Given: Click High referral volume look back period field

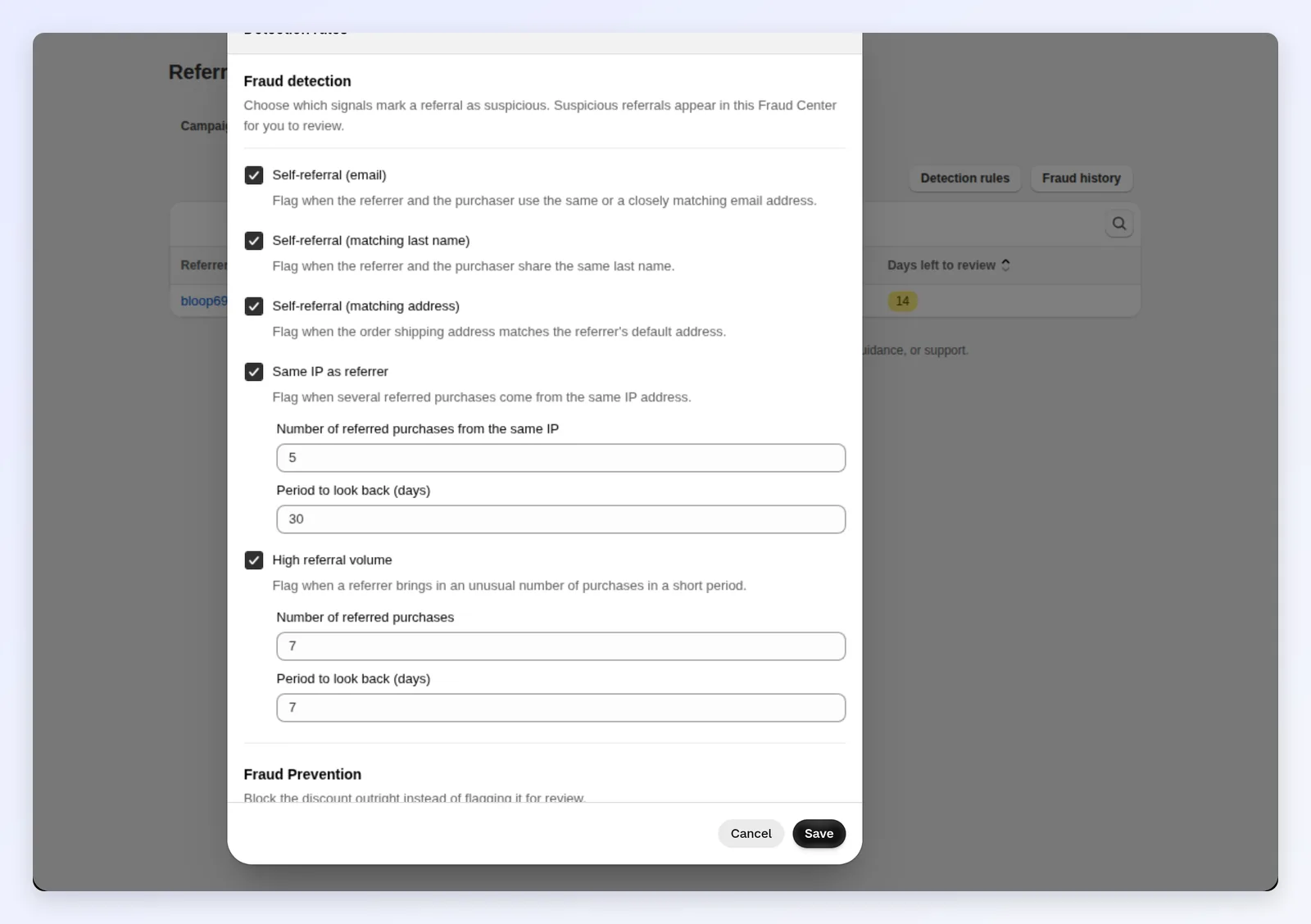Looking at the screenshot, I should (x=561, y=708).
